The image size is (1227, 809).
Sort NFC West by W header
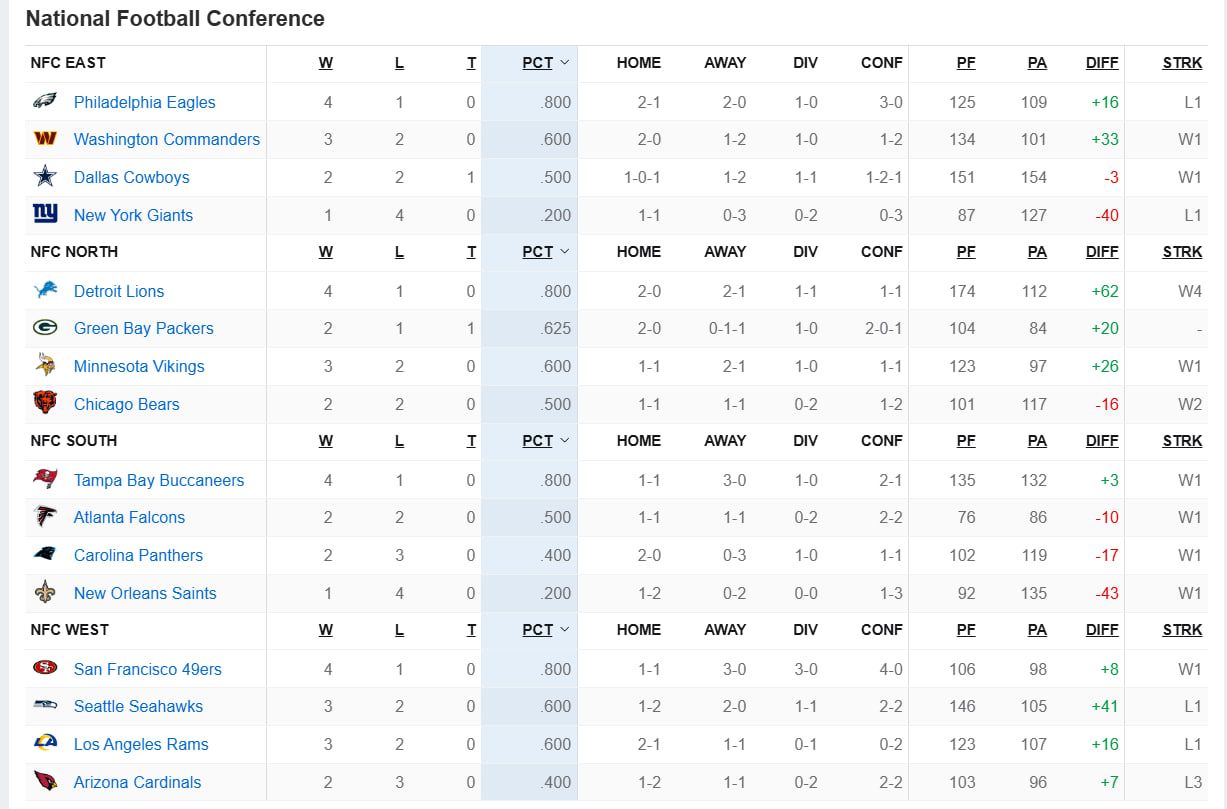326,630
